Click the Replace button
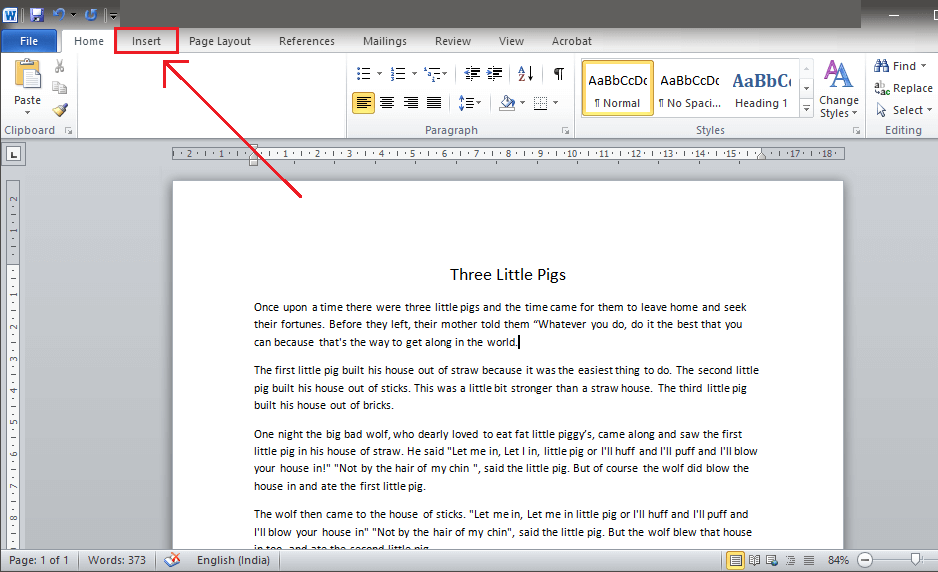The height and width of the screenshot is (572, 938). click(x=903, y=88)
